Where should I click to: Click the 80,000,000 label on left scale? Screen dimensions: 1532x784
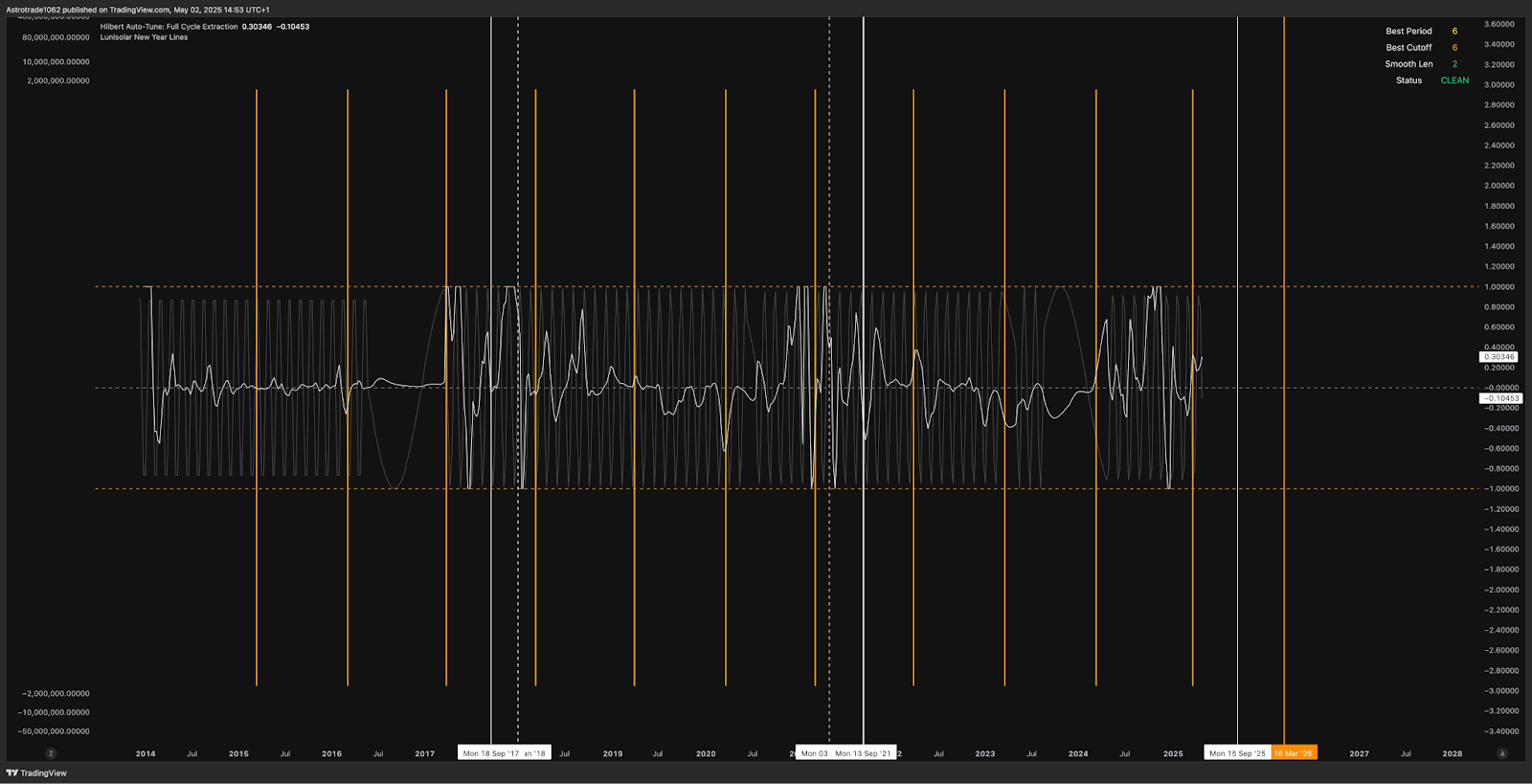coord(56,37)
